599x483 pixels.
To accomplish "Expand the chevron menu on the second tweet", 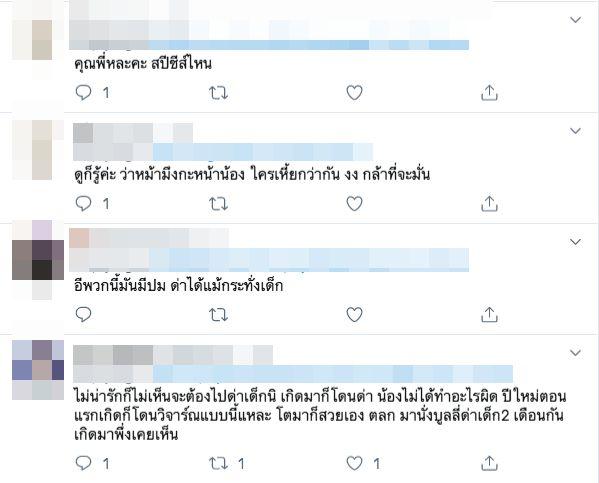I will (x=575, y=131).
